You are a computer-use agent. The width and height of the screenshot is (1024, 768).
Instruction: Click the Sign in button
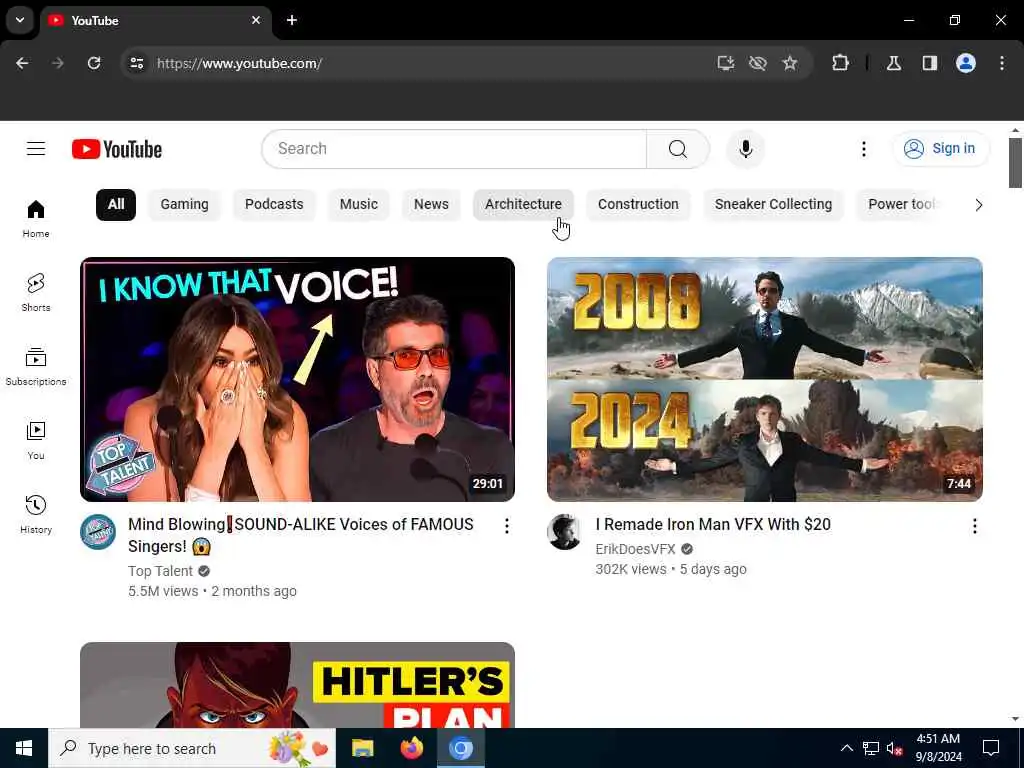tap(940, 149)
